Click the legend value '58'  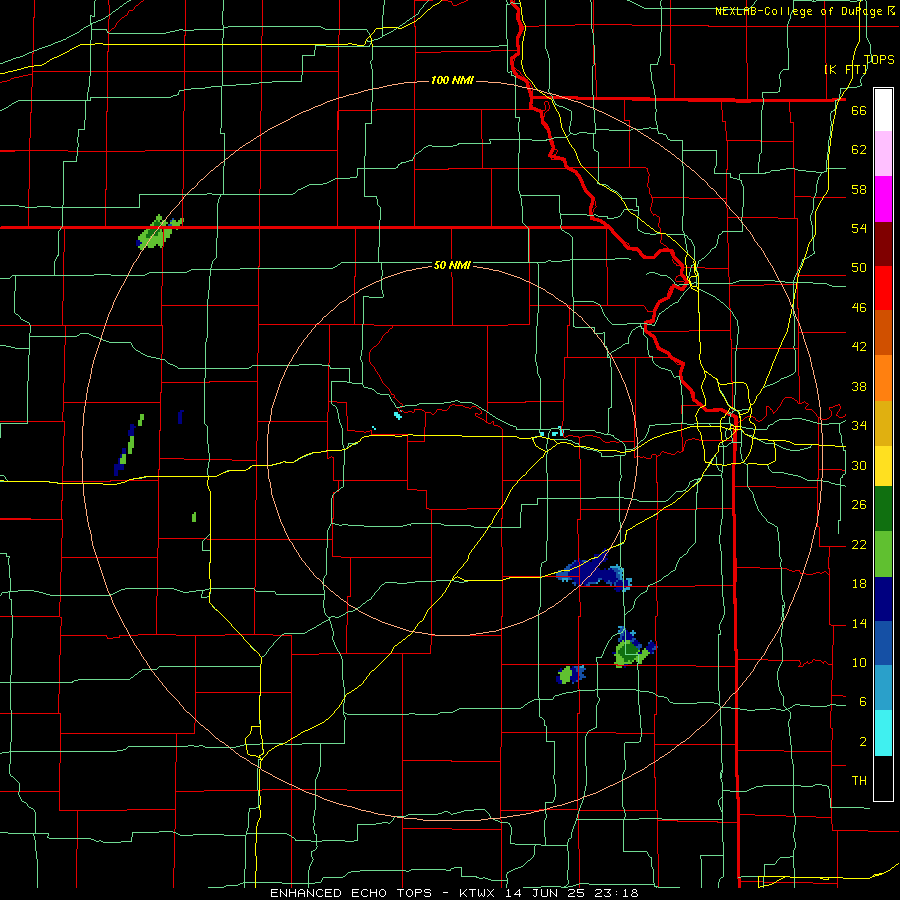[859, 189]
